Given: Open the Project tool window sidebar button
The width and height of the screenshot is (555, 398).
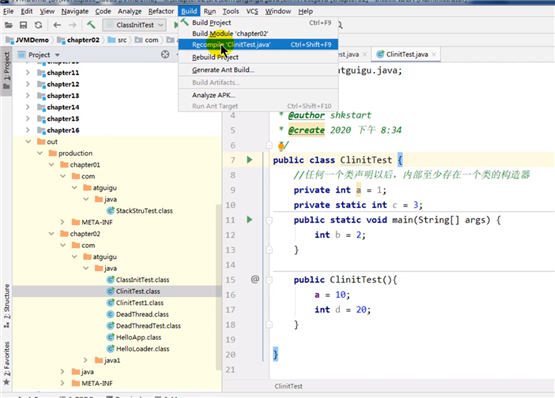Looking at the screenshot, I should 7,71.
